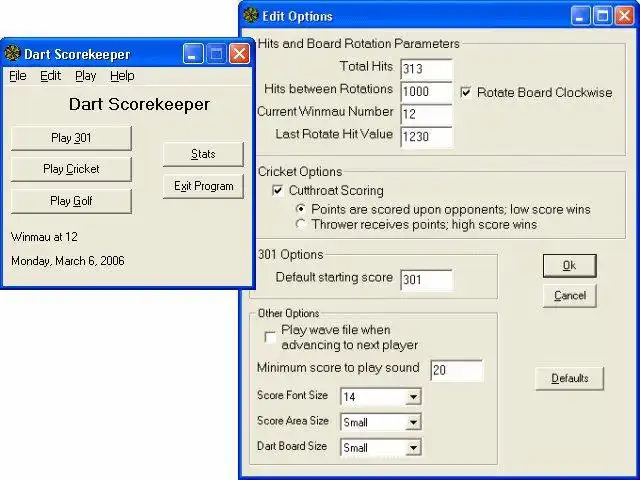
Task: Select 'Thrower receives points; high score wins' option
Action: click(301, 224)
